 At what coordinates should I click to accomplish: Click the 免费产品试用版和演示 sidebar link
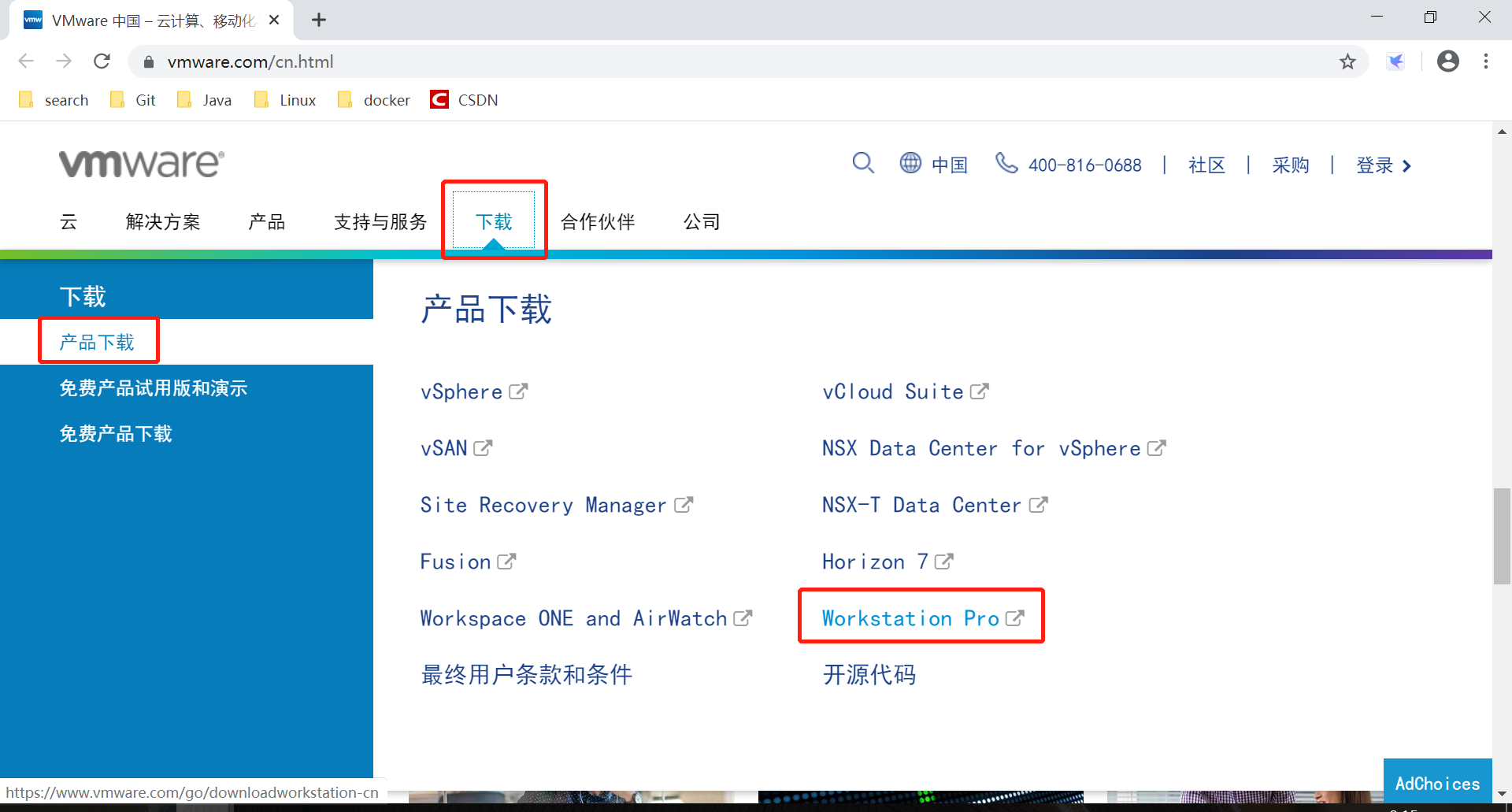tap(154, 387)
